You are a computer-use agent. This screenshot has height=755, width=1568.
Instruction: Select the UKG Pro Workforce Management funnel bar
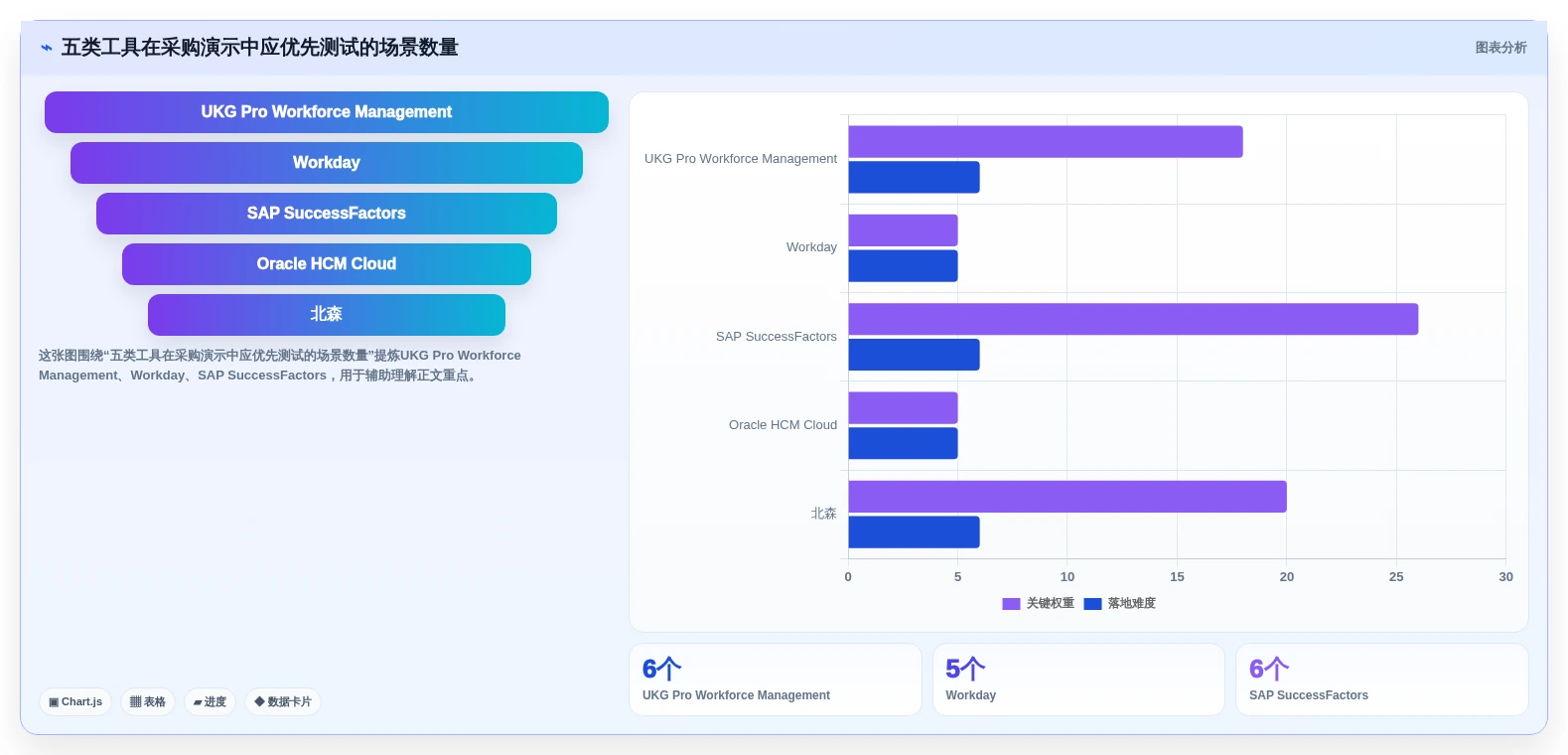coord(327,112)
